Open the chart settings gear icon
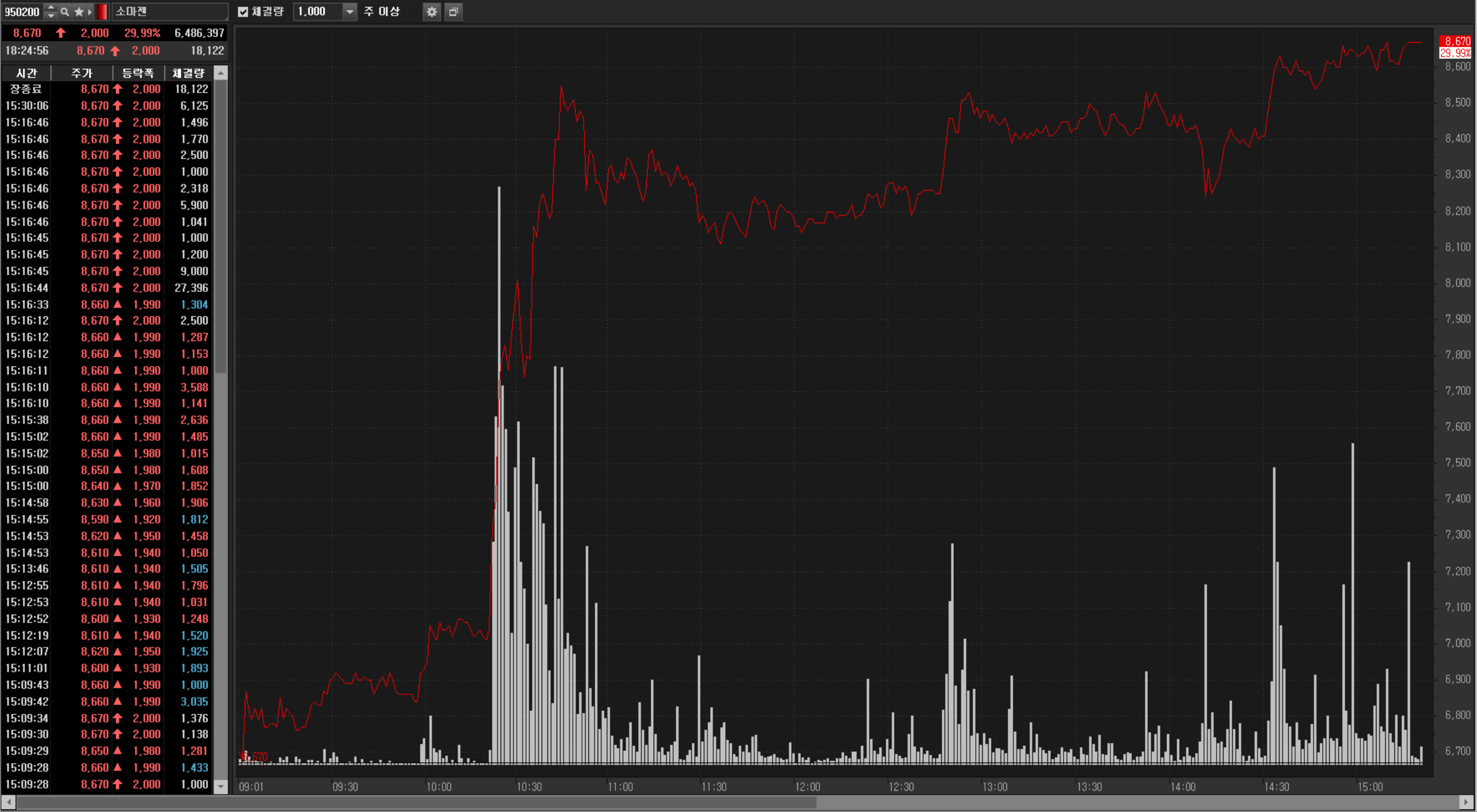Viewport: 1477px width, 812px height. point(431,12)
